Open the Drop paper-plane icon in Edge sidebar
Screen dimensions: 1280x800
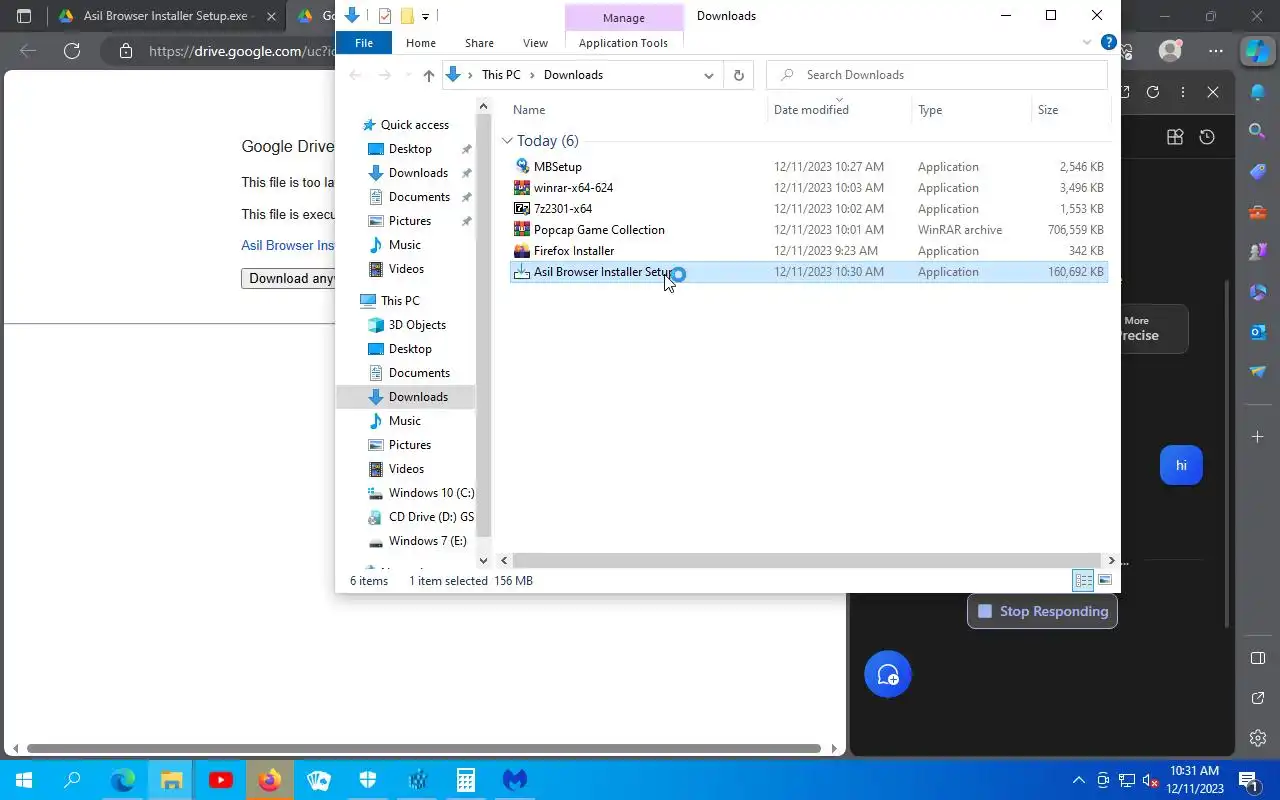[x=1258, y=371]
